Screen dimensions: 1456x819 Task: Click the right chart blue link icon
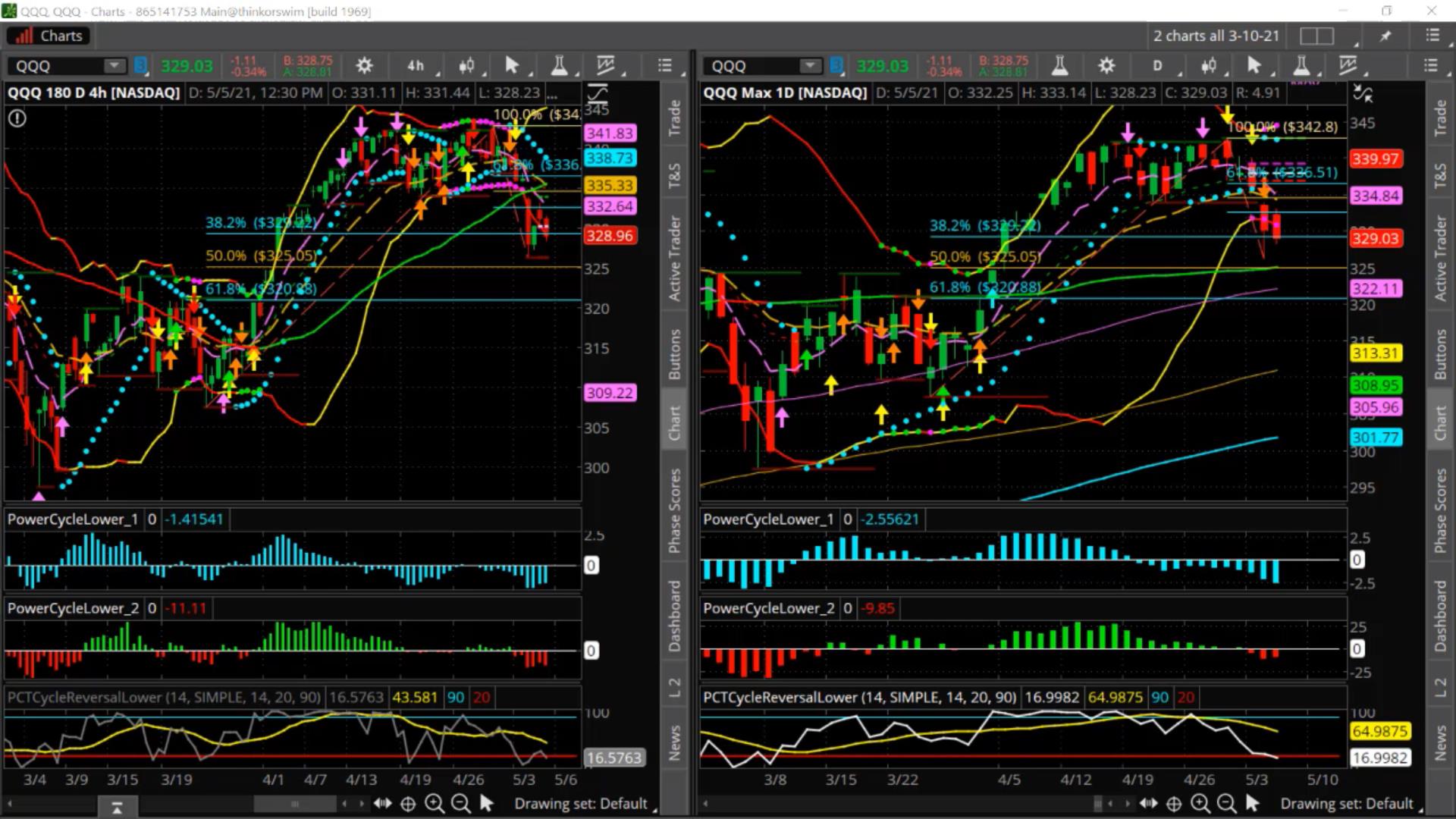coord(836,66)
